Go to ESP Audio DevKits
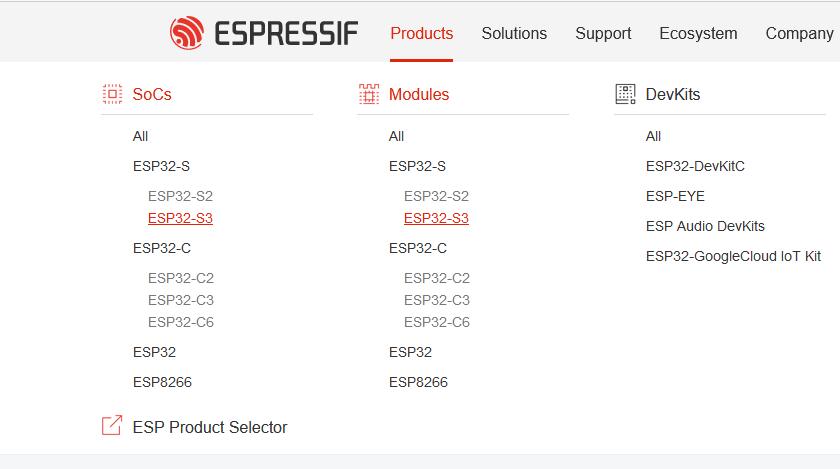 point(705,226)
